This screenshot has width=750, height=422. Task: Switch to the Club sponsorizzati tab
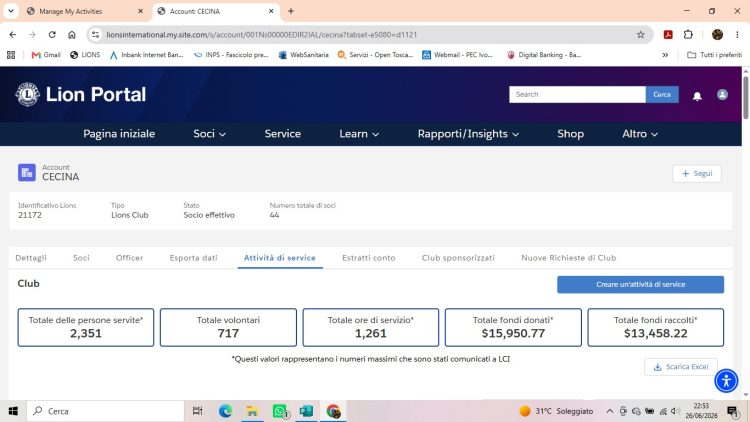(x=458, y=258)
